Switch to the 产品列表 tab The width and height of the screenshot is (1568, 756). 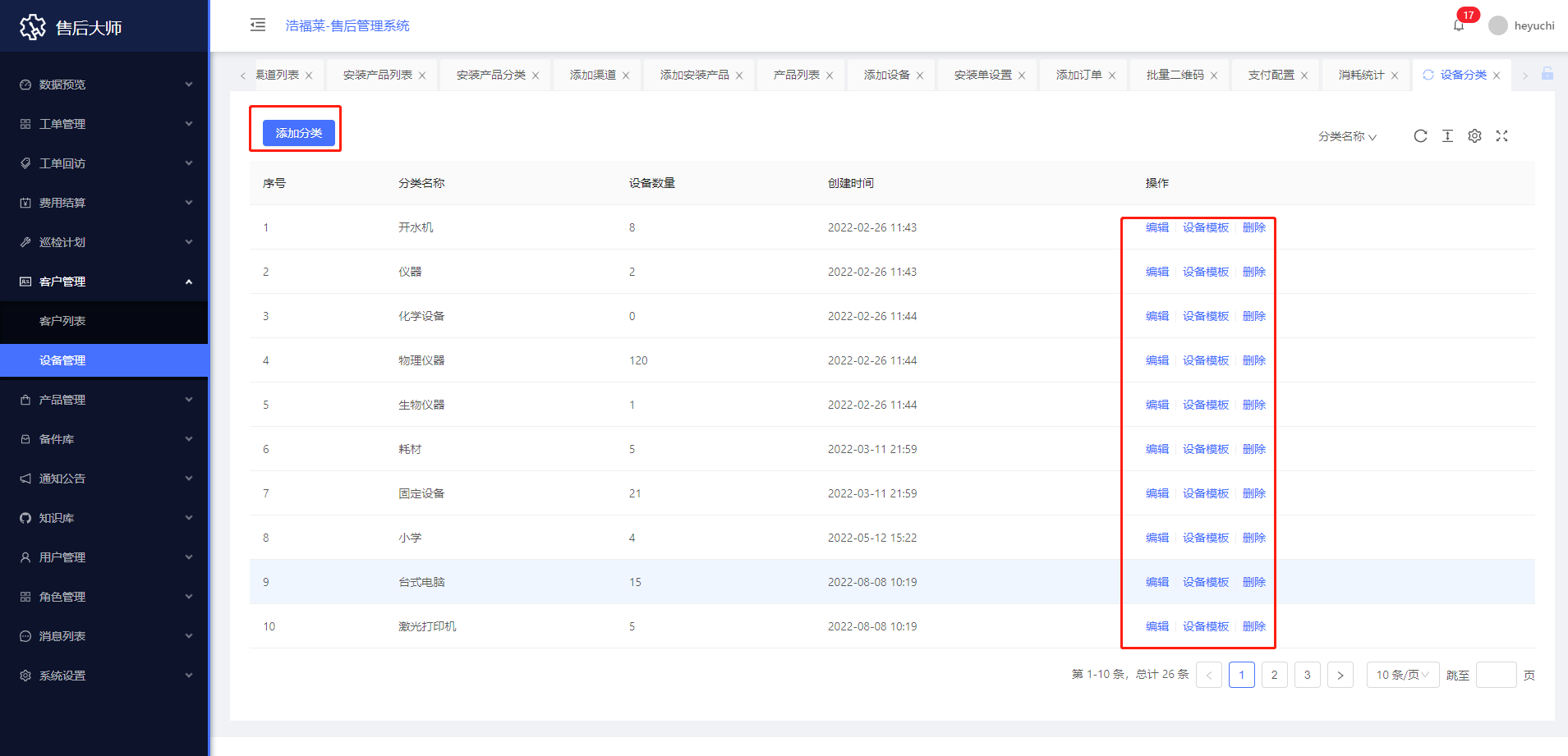click(796, 75)
